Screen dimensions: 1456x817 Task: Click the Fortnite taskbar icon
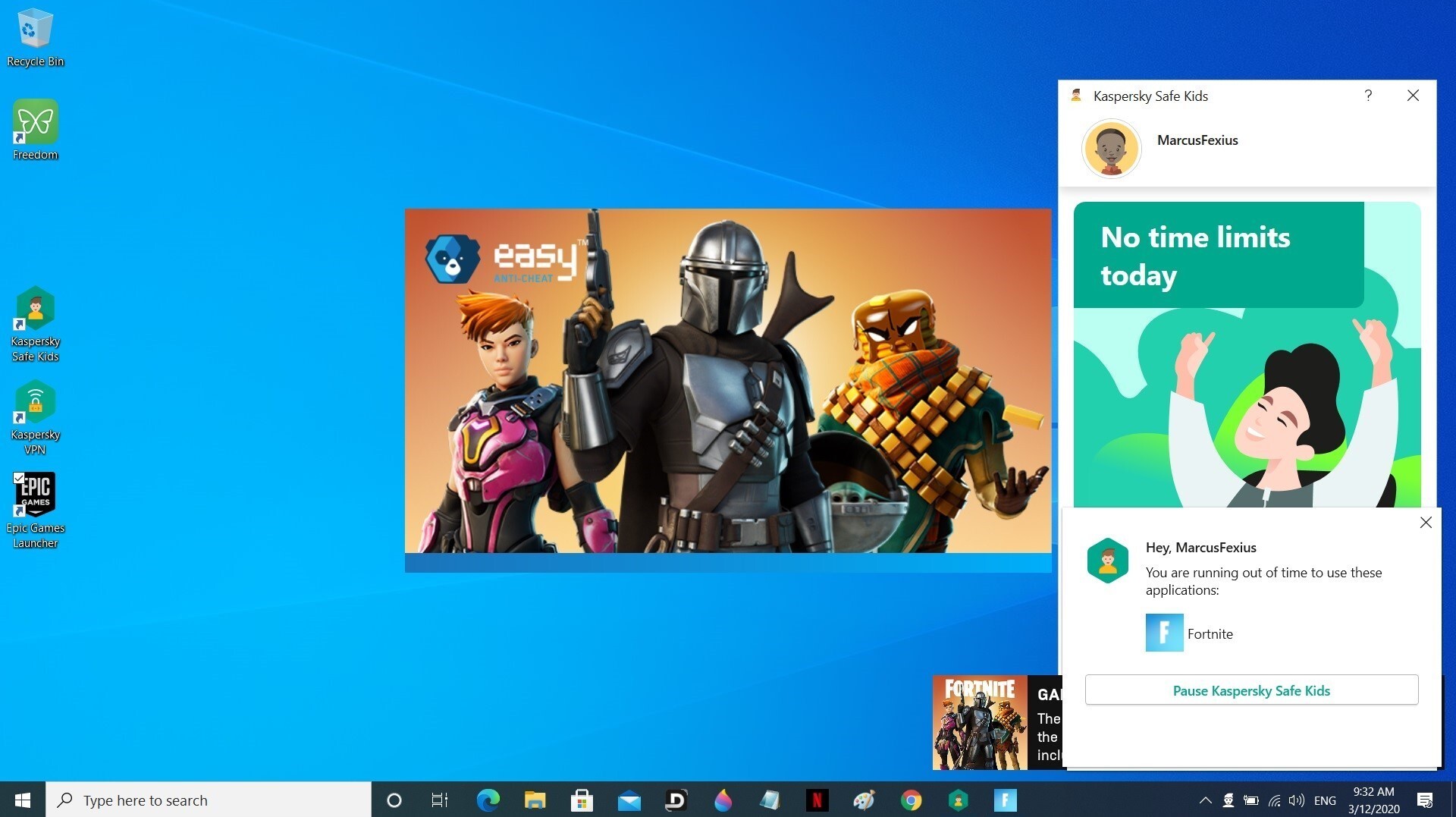click(x=1005, y=800)
